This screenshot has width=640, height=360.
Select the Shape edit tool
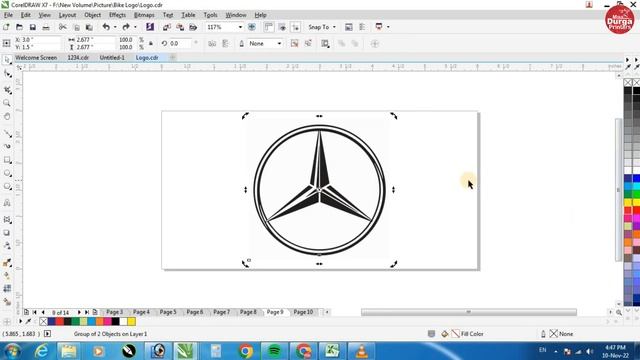point(7,74)
